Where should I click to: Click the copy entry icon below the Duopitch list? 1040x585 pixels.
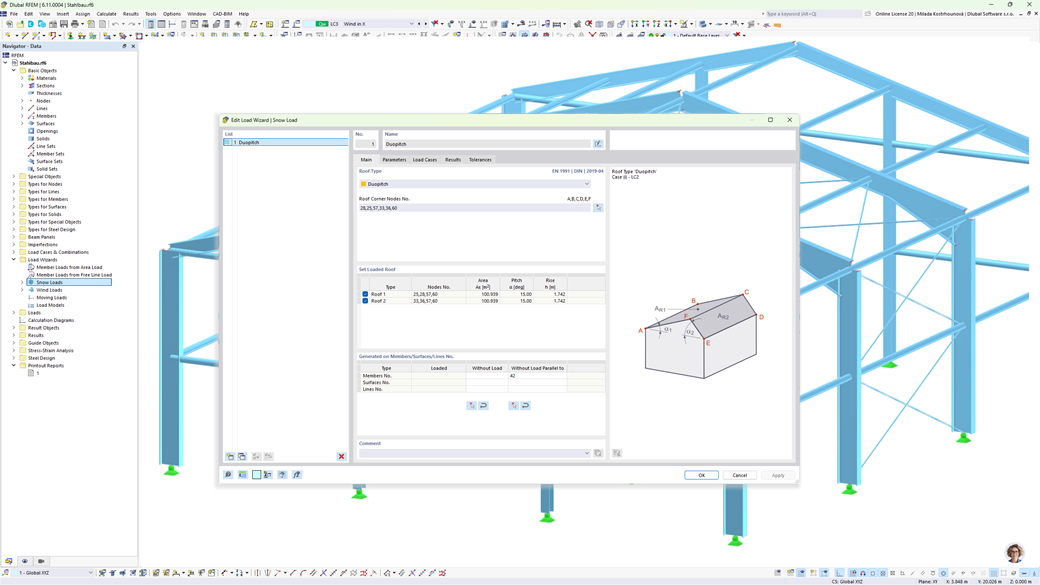tap(242, 456)
